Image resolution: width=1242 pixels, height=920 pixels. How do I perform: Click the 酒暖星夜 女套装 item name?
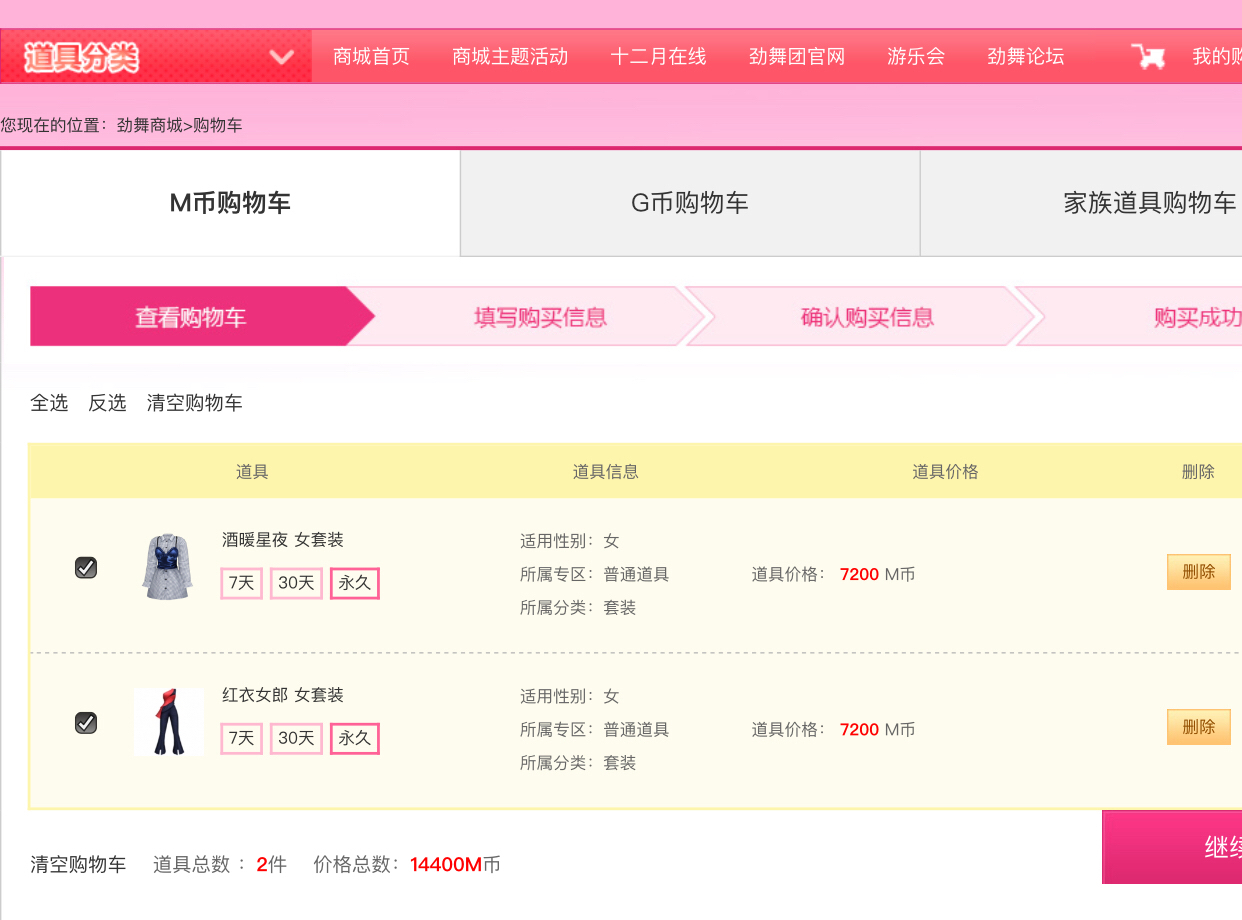(283, 540)
